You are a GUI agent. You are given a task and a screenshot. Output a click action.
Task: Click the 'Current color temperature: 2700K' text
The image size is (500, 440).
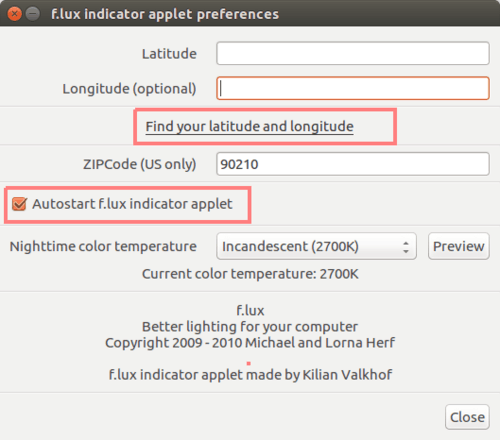click(x=250, y=274)
